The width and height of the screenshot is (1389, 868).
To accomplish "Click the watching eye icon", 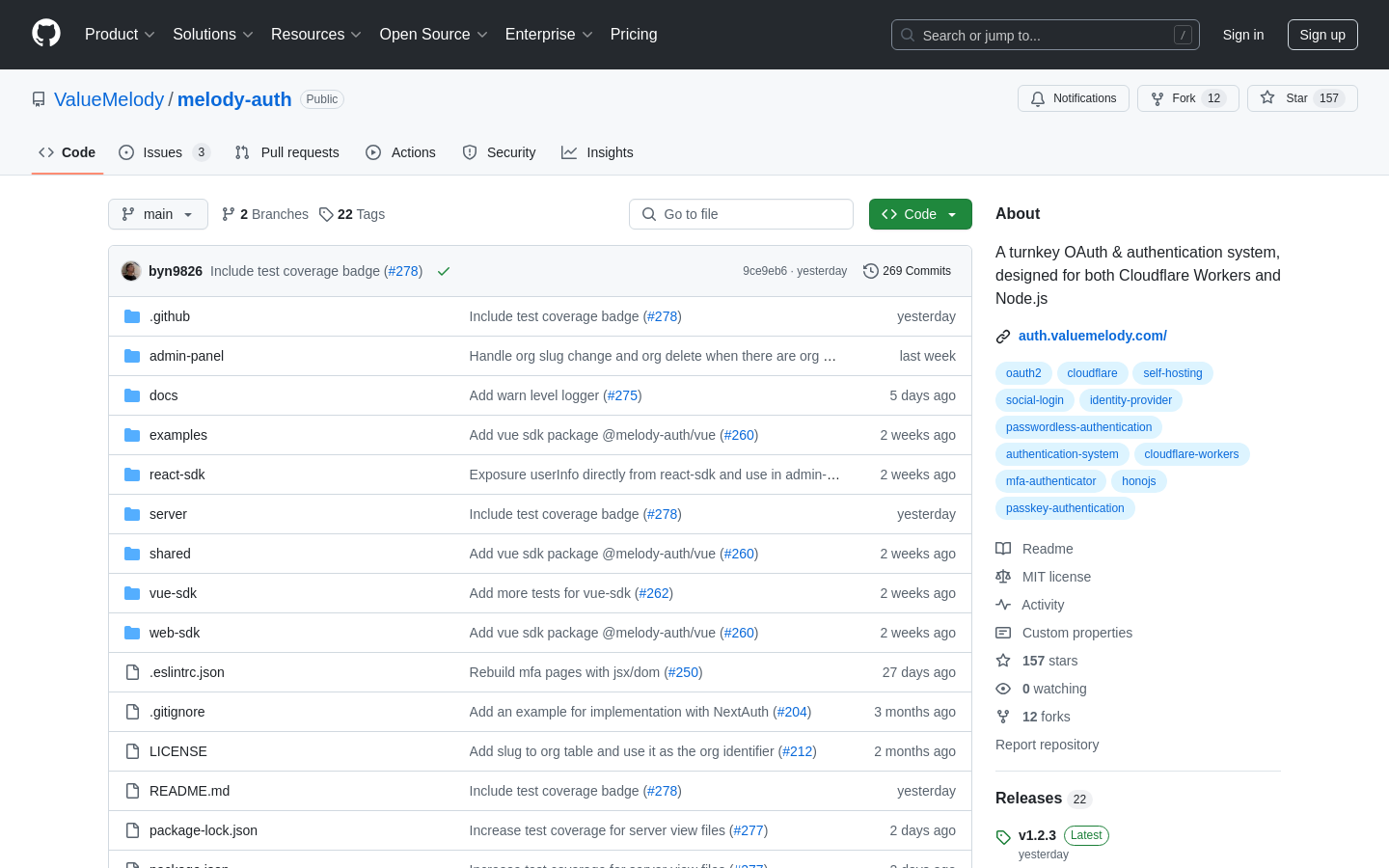I will (x=1003, y=689).
